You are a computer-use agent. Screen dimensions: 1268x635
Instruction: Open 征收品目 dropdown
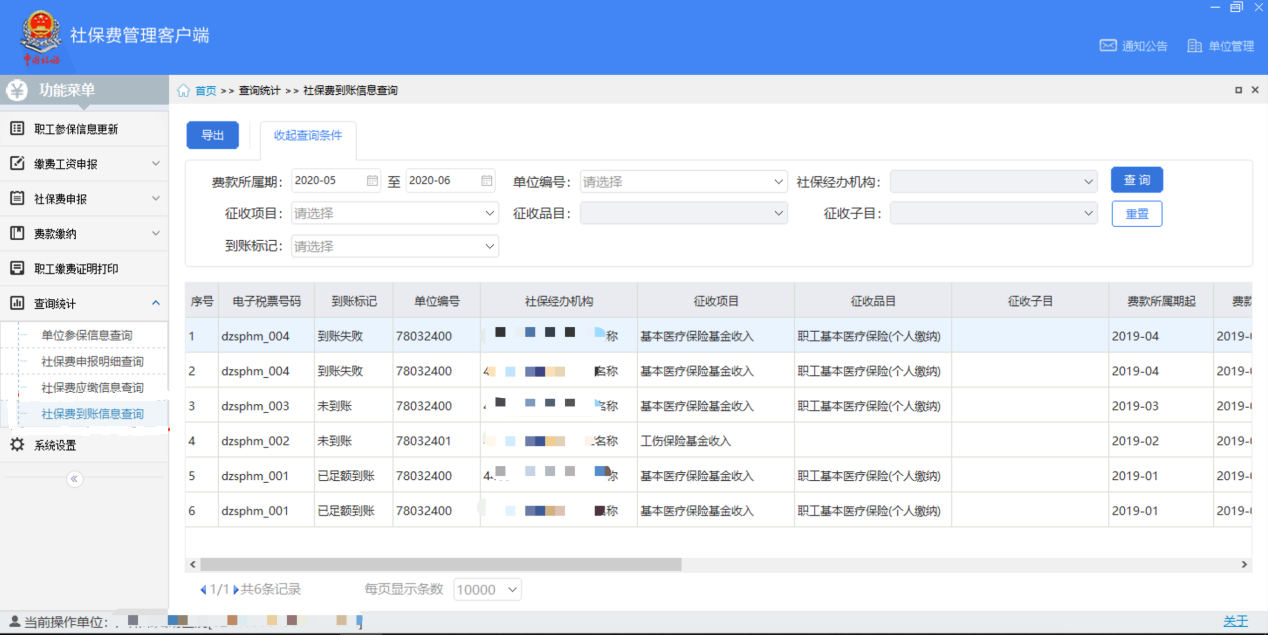683,213
